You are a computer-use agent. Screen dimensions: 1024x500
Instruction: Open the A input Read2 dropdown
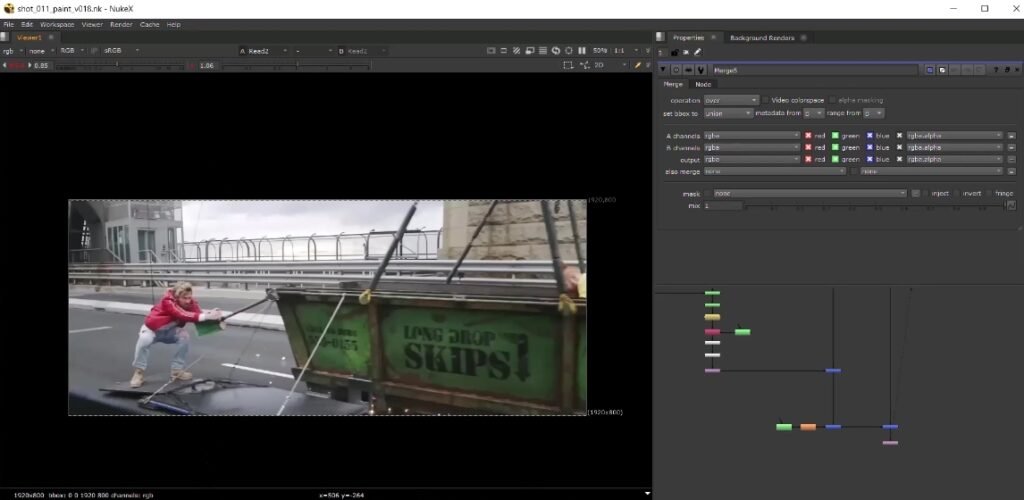click(263, 50)
